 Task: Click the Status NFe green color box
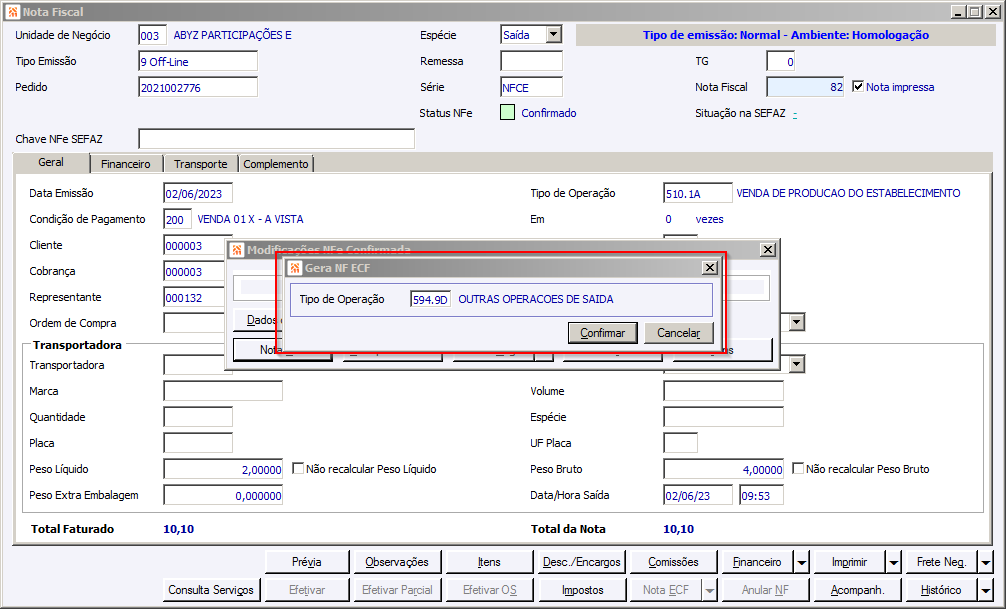[x=508, y=113]
